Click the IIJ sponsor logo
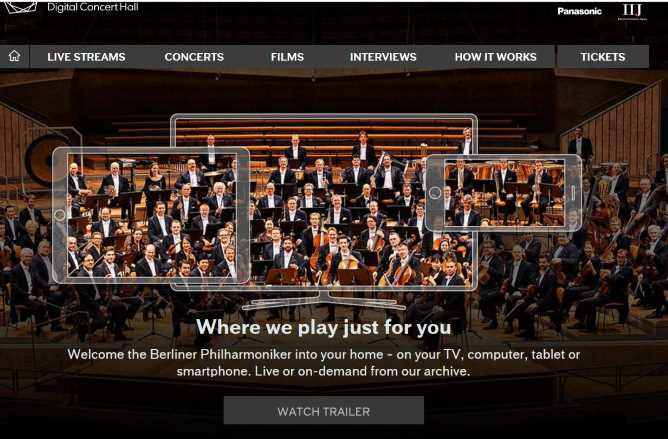Screen dimensions: 668x439 (x=632, y=12)
